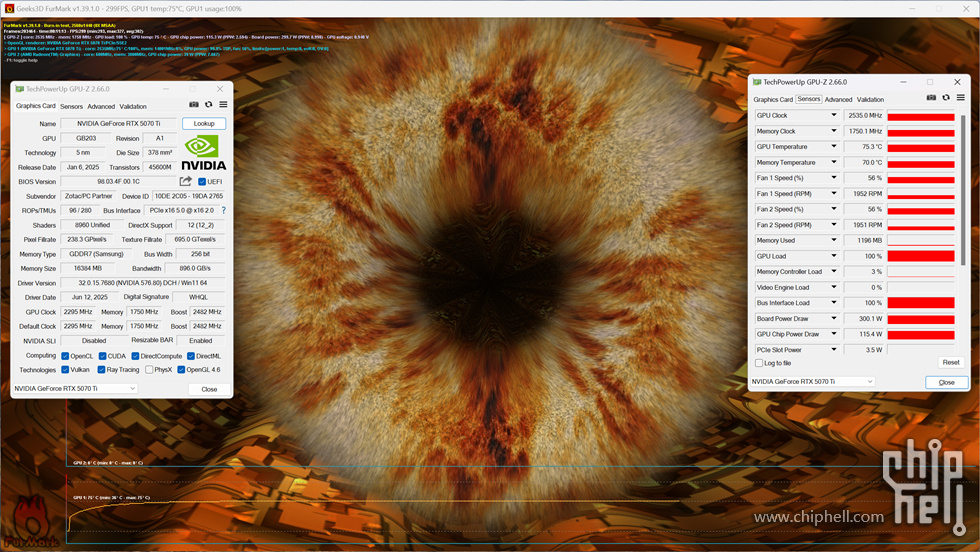The image size is (980, 552).
Task: Click screenshot camera icon in left GPU-Z window
Action: coord(194,105)
